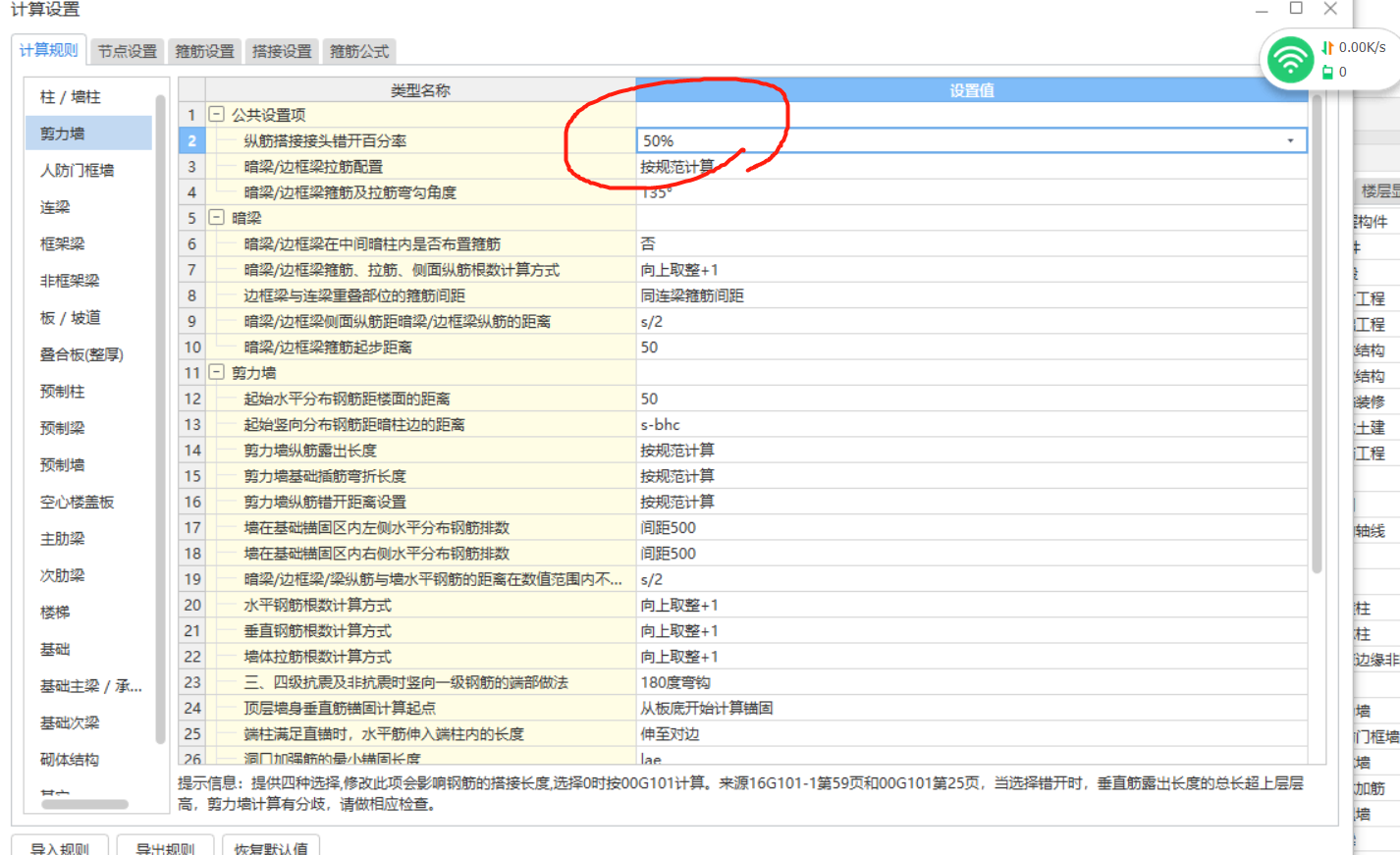The height and width of the screenshot is (855, 1400).
Task: Click value 按规范计算 for 剪力墙纵筋露出长度
Action: pos(677,451)
